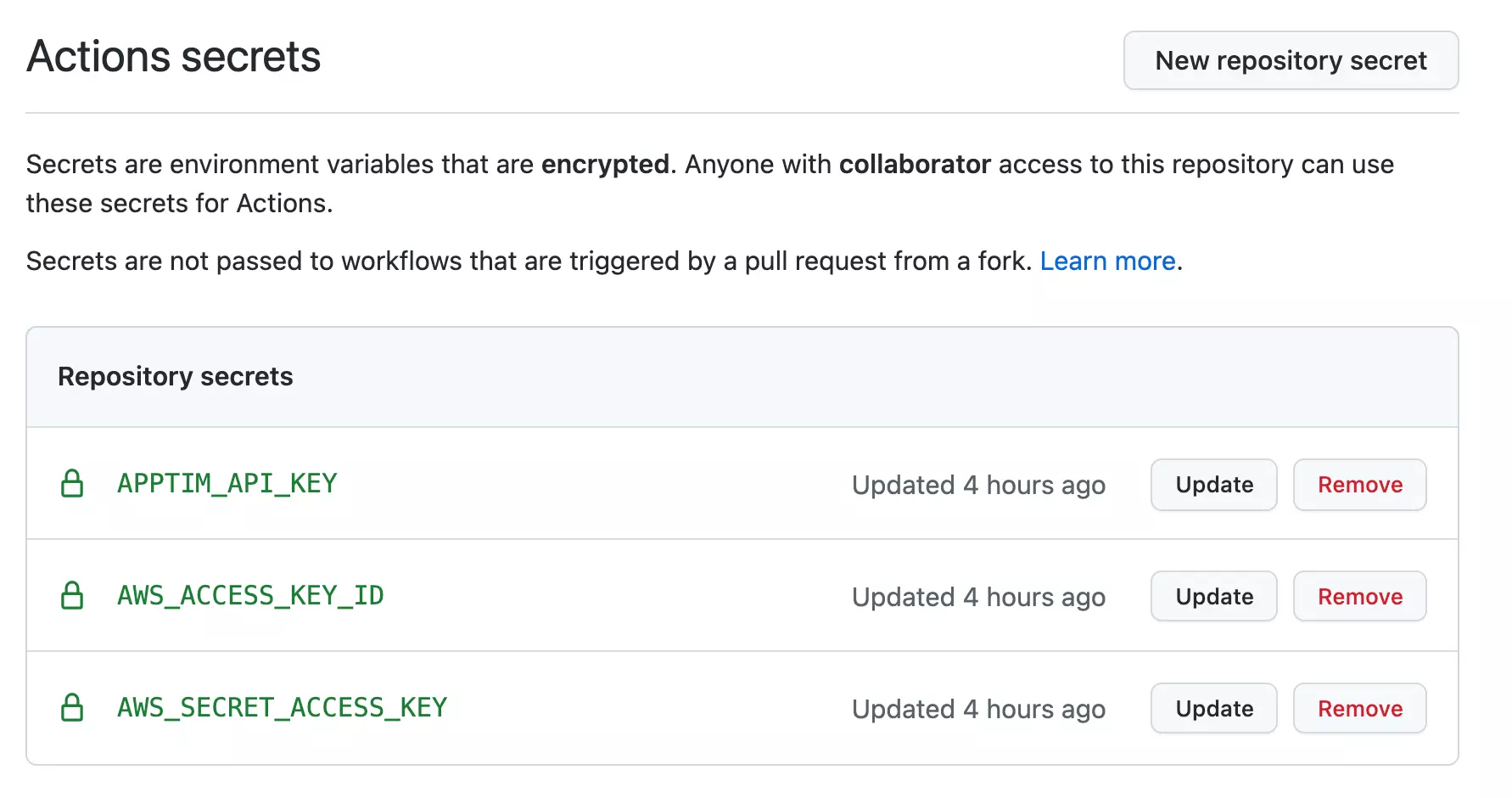Click the lock icon beside AWS_SECRET_ACCESS_KEY
The height and width of the screenshot is (798, 1512).
tap(73, 708)
